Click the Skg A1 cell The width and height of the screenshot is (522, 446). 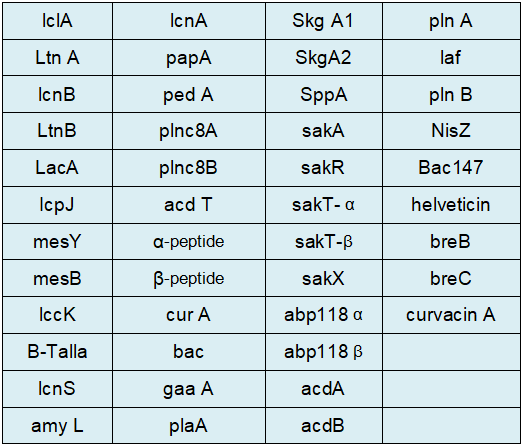tap(324, 21)
